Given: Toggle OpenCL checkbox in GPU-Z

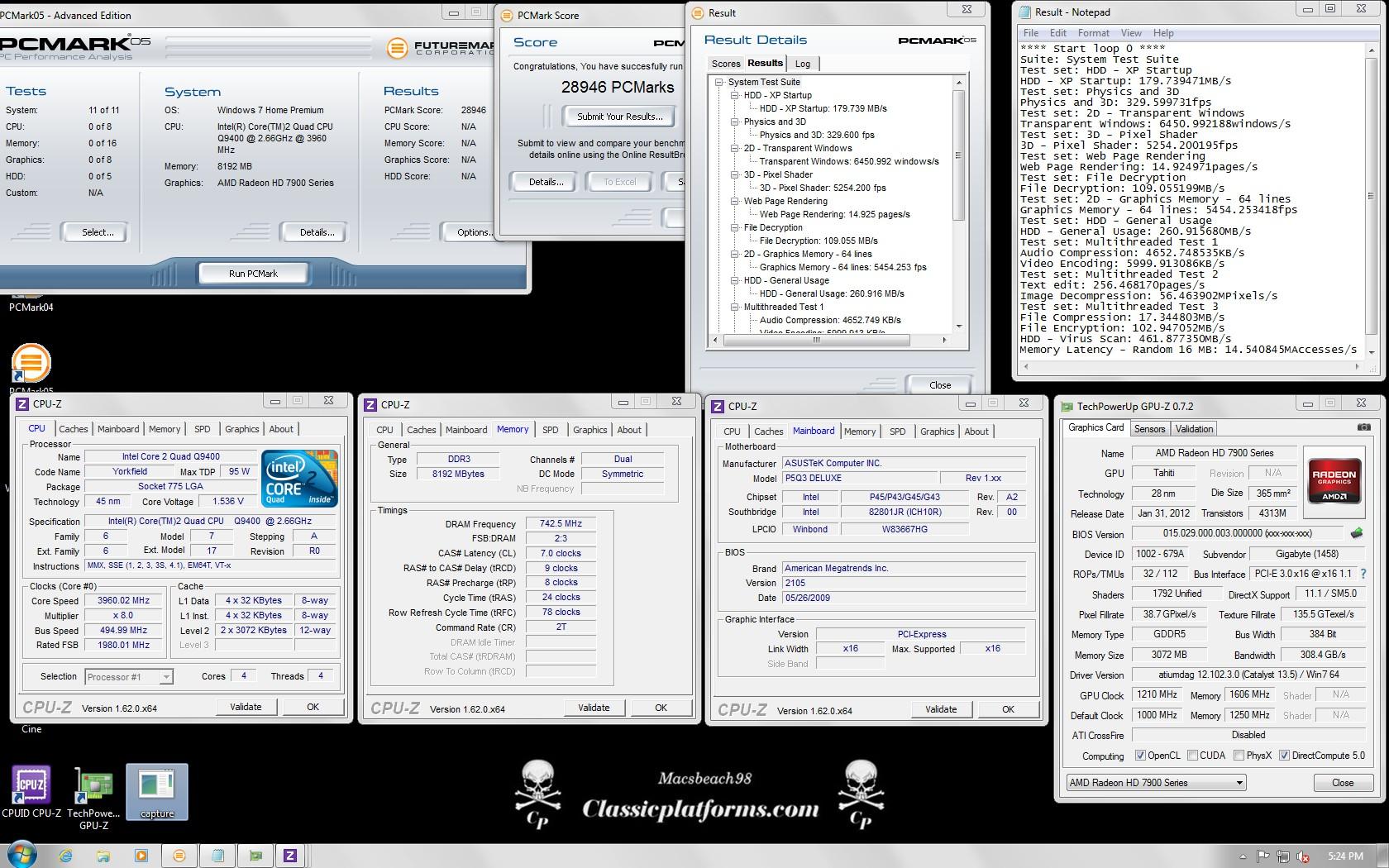Looking at the screenshot, I should point(1140,755).
